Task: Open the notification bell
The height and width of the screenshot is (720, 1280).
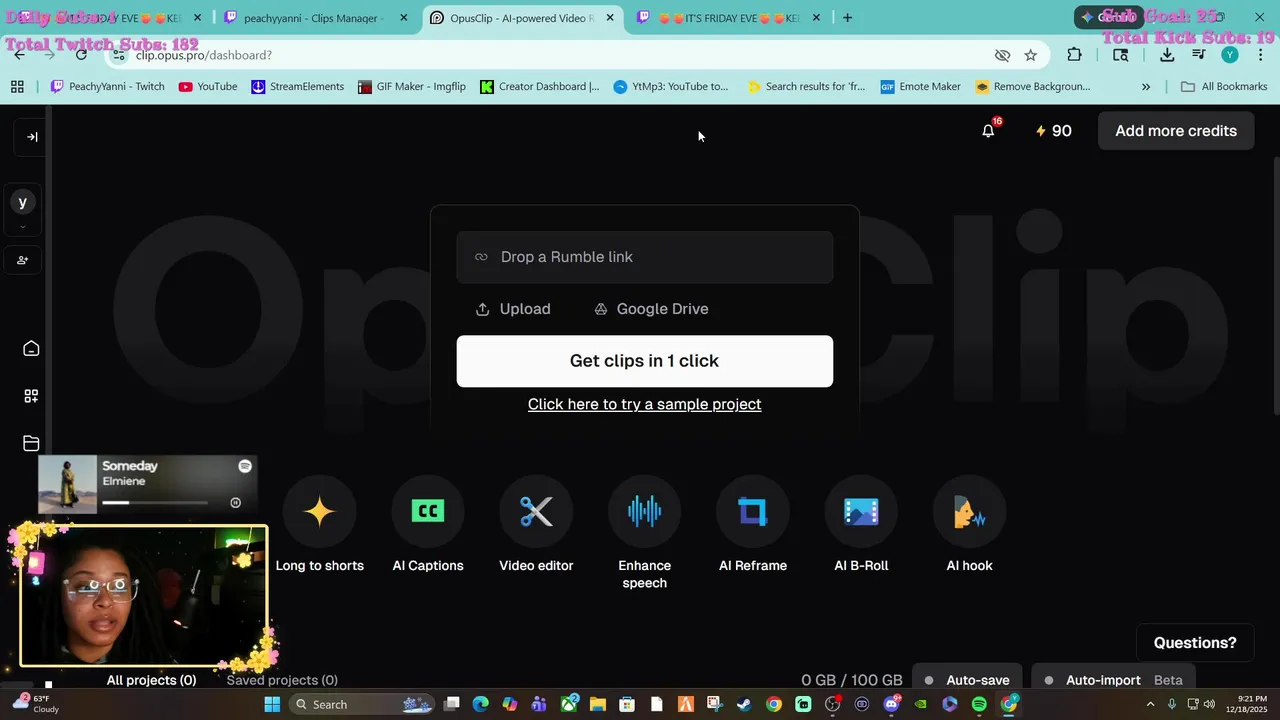Action: point(988,131)
